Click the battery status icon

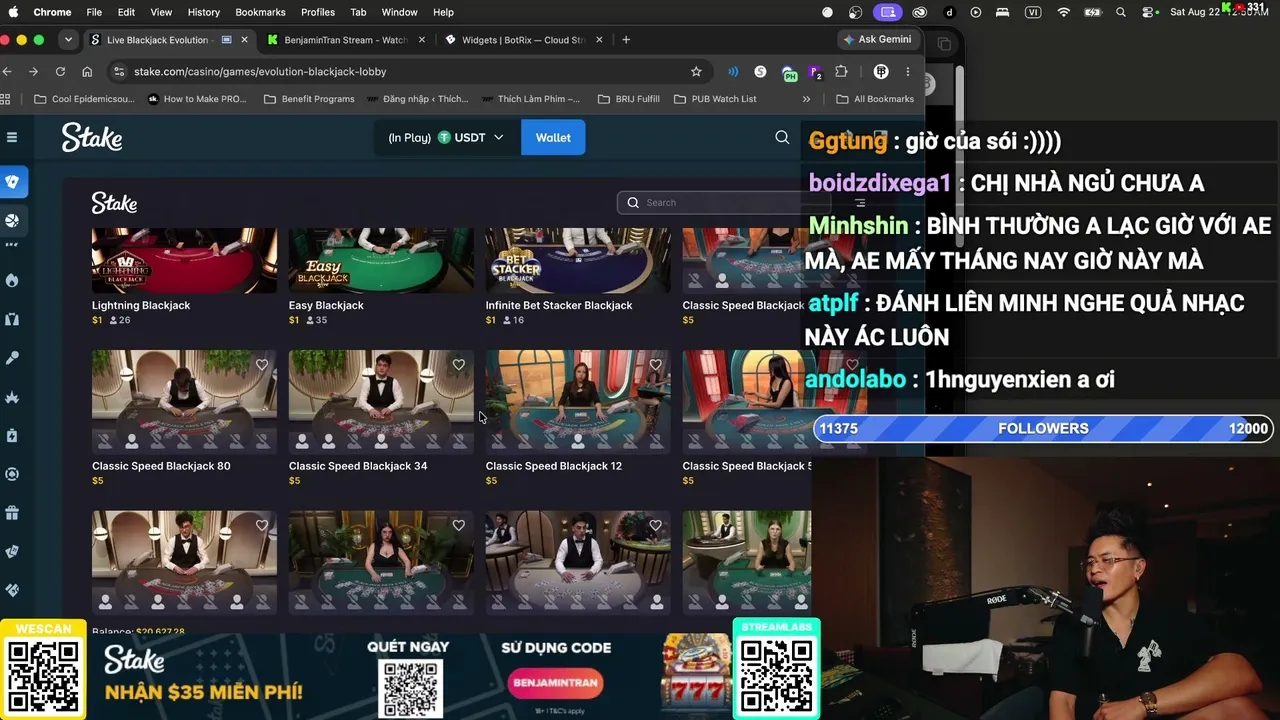pyautogui.click(x=1093, y=12)
